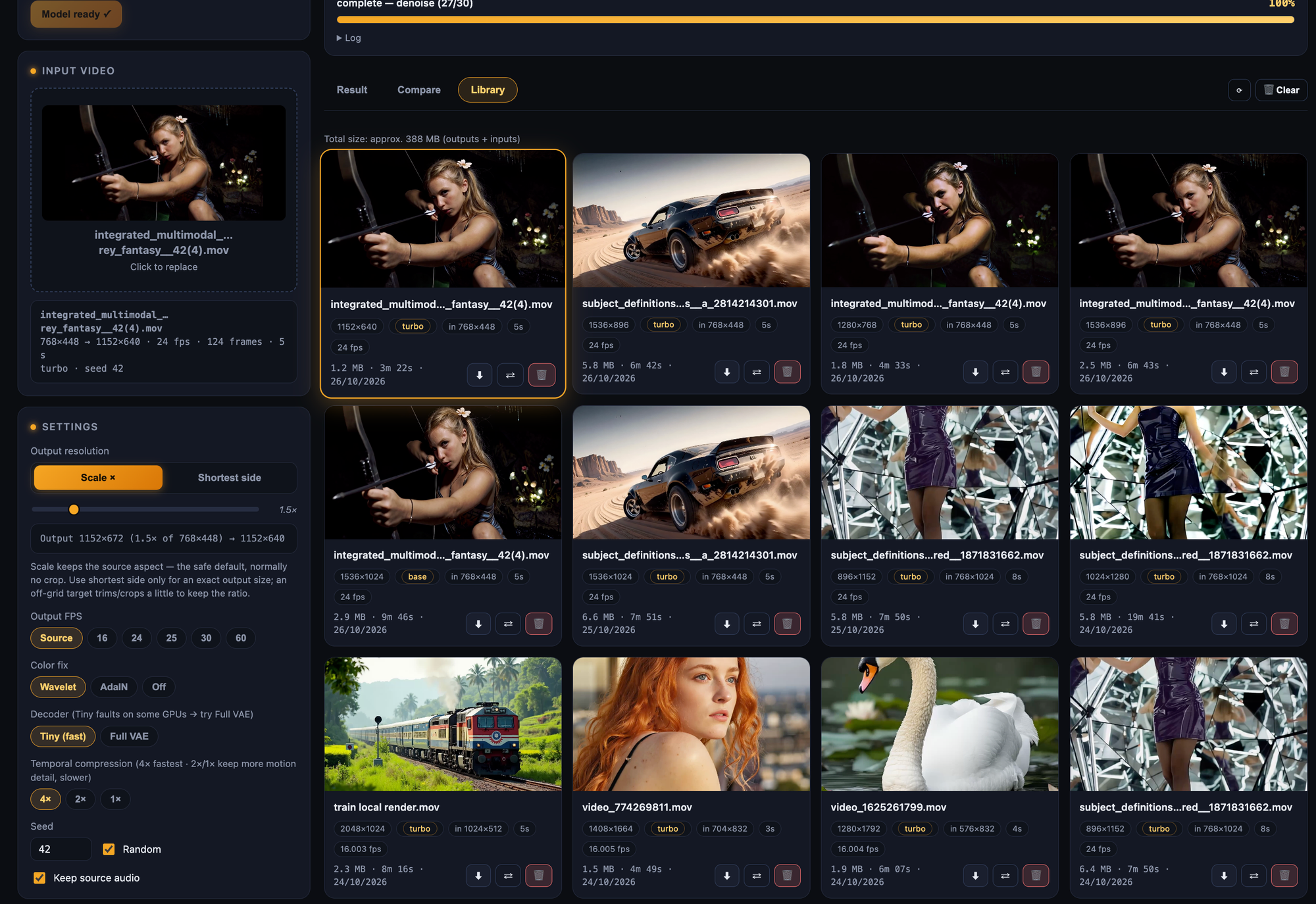Image resolution: width=1316 pixels, height=904 pixels.
Task: Select 60 as output FPS
Action: pos(241,638)
